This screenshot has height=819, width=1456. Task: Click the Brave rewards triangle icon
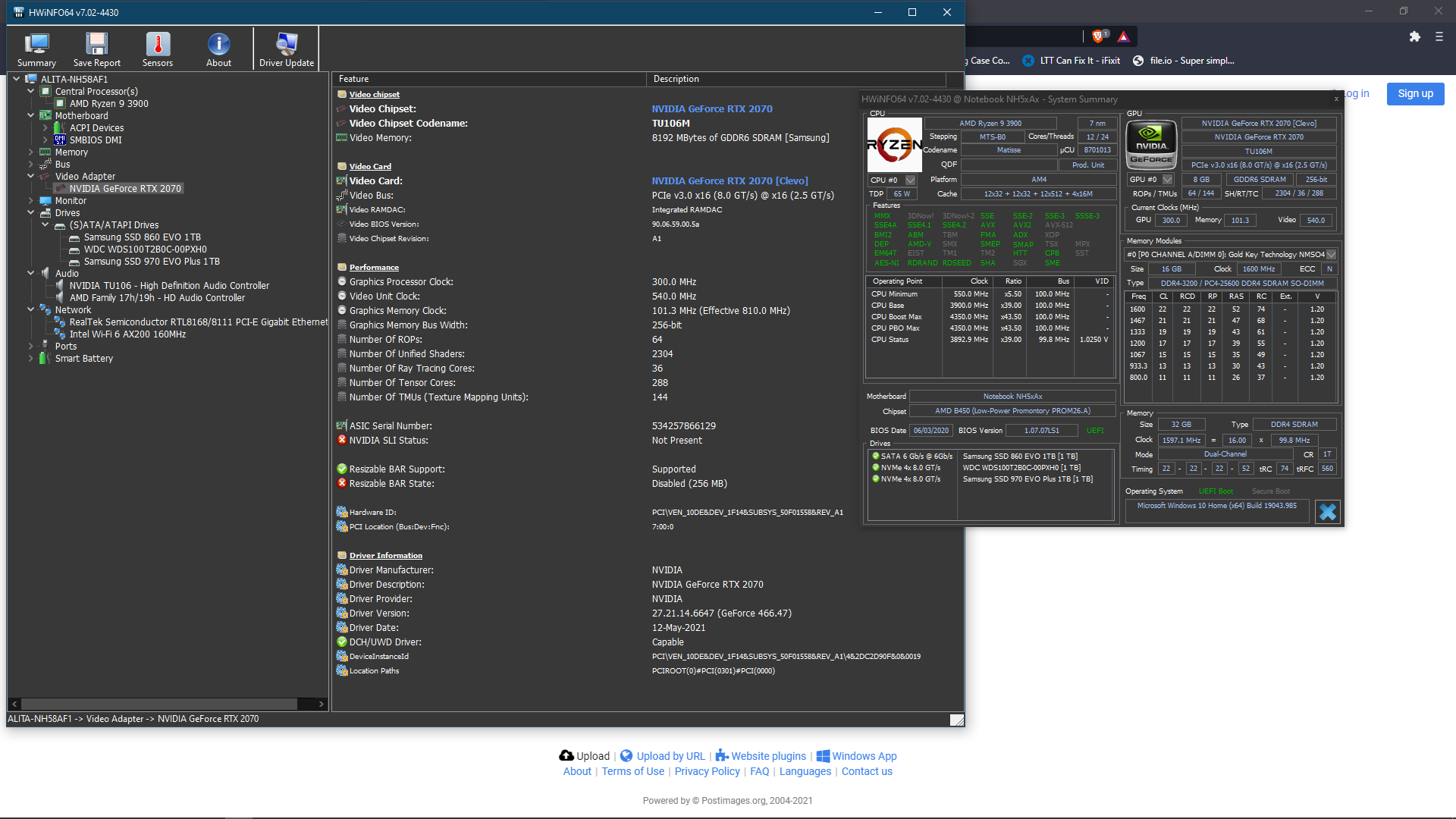(1124, 36)
